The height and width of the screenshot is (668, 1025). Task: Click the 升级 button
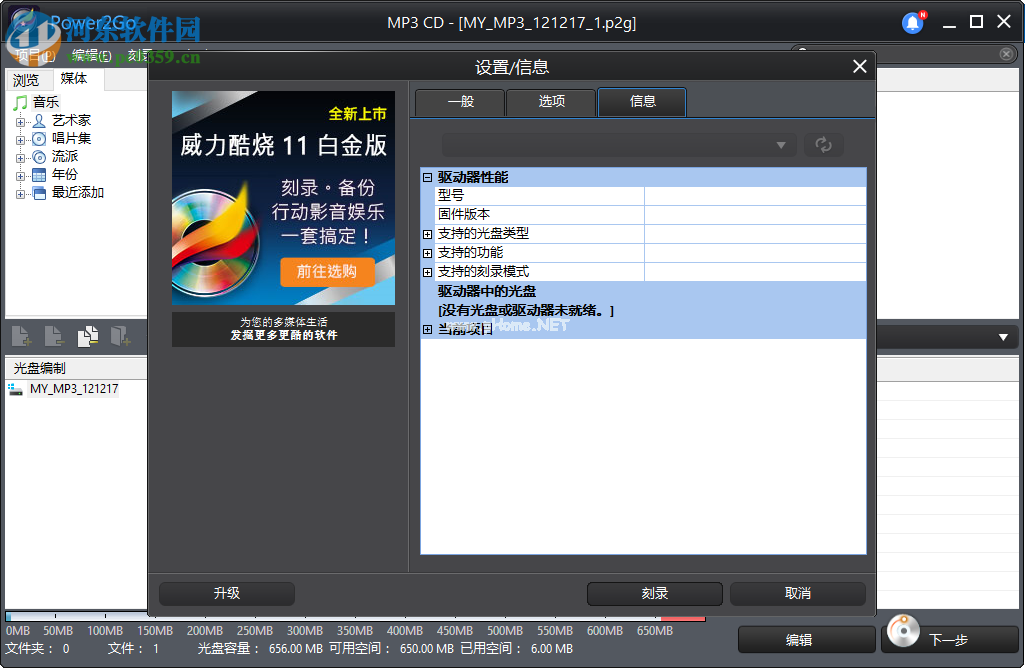tap(225, 594)
